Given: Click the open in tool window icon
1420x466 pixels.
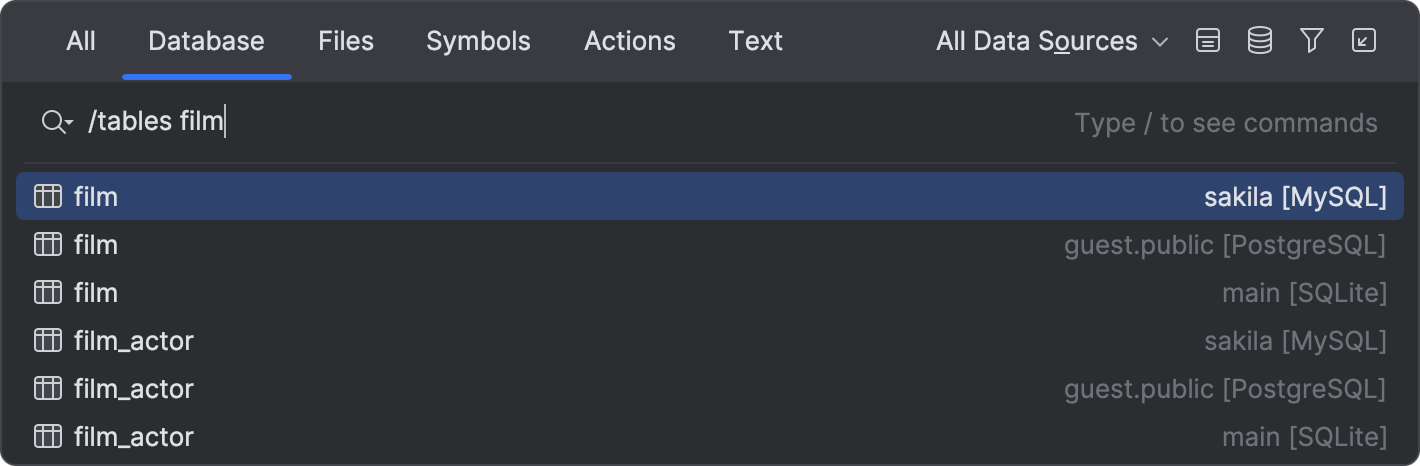Looking at the screenshot, I should click(x=1363, y=41).
